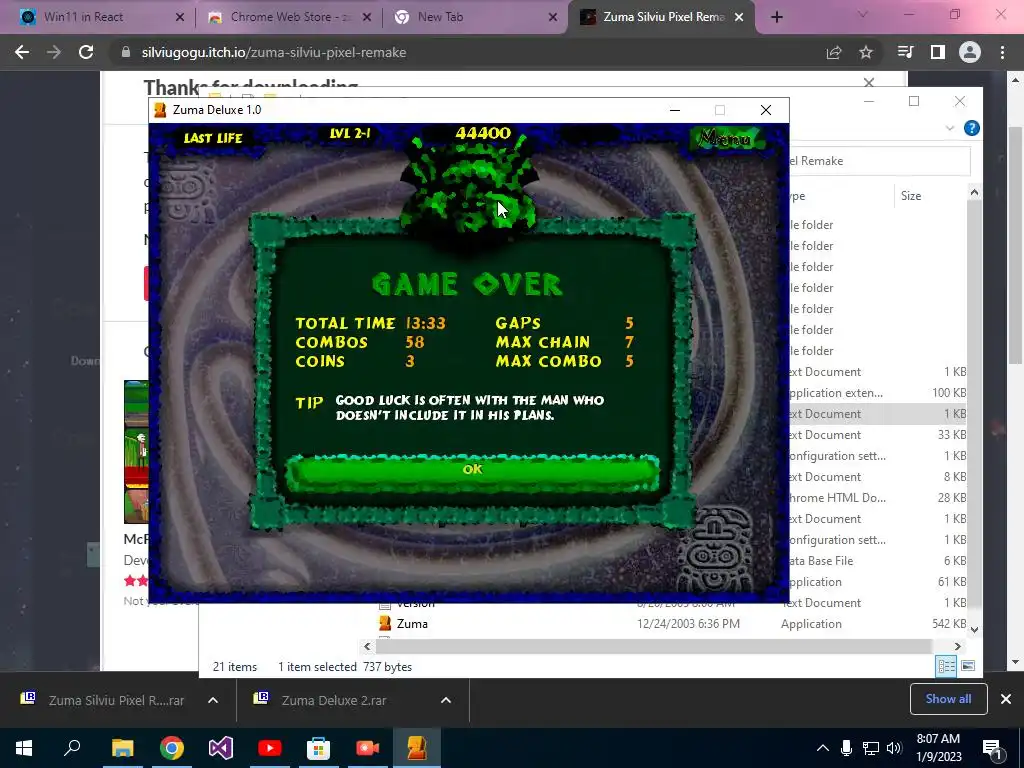
Task: Open volume control tray icon
Action: (894, 748)
